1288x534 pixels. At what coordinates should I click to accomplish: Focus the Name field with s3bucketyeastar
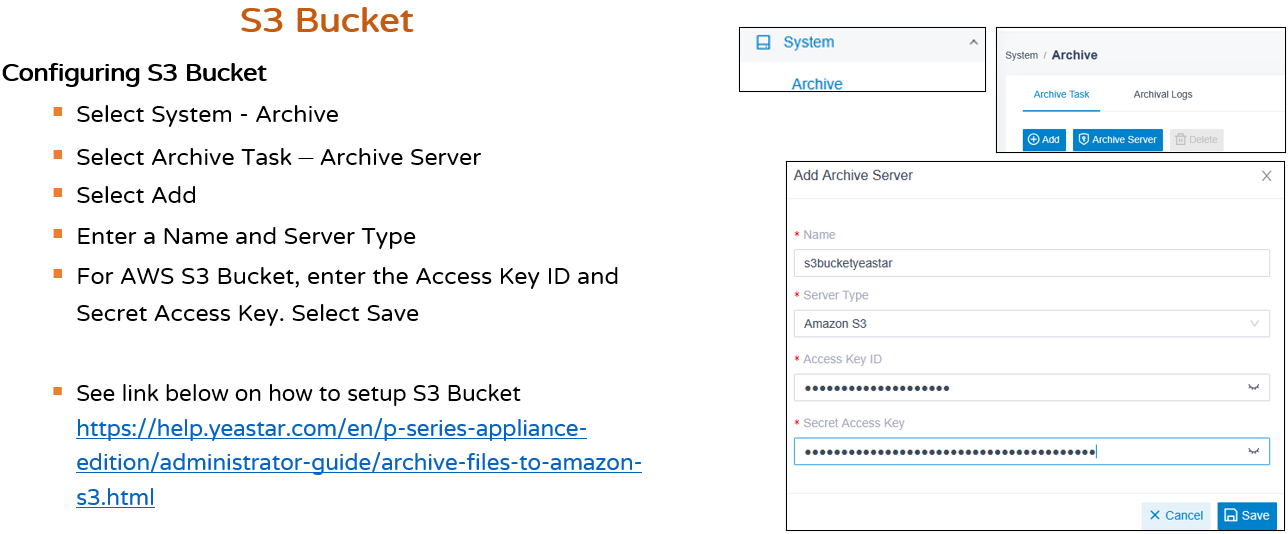tap(1032, 263)
